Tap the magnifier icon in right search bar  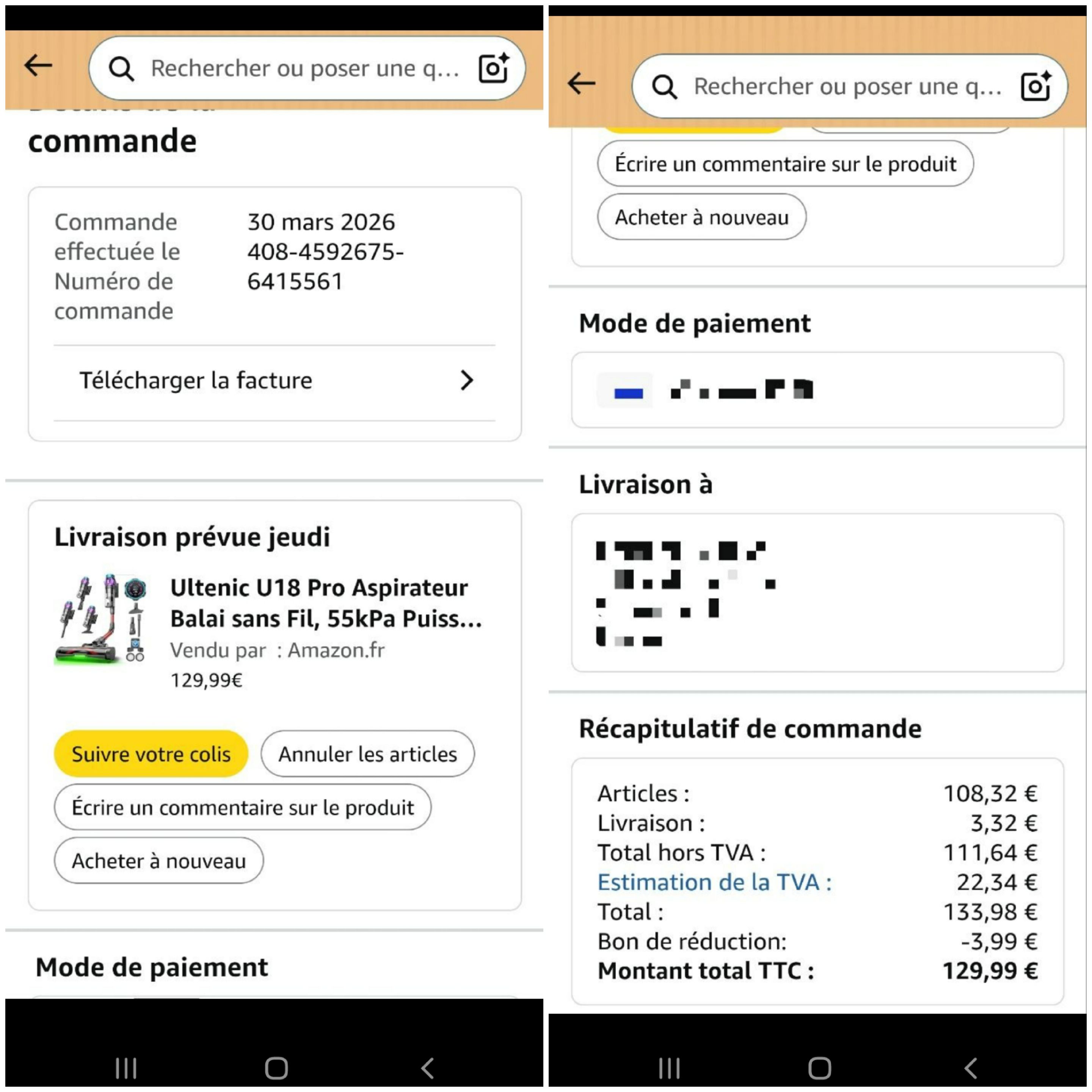[664, 87]
